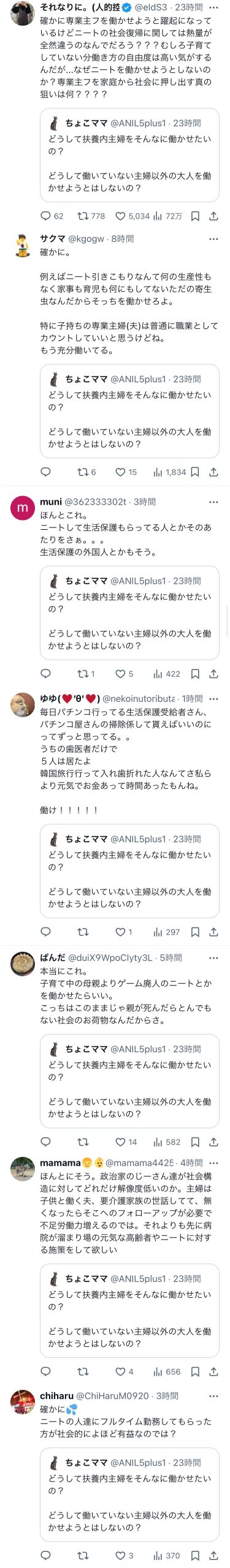This screenshot has width=230, height=1568.
Task: Bookmark サクマ's post
Action: click(x=195, y=472)
